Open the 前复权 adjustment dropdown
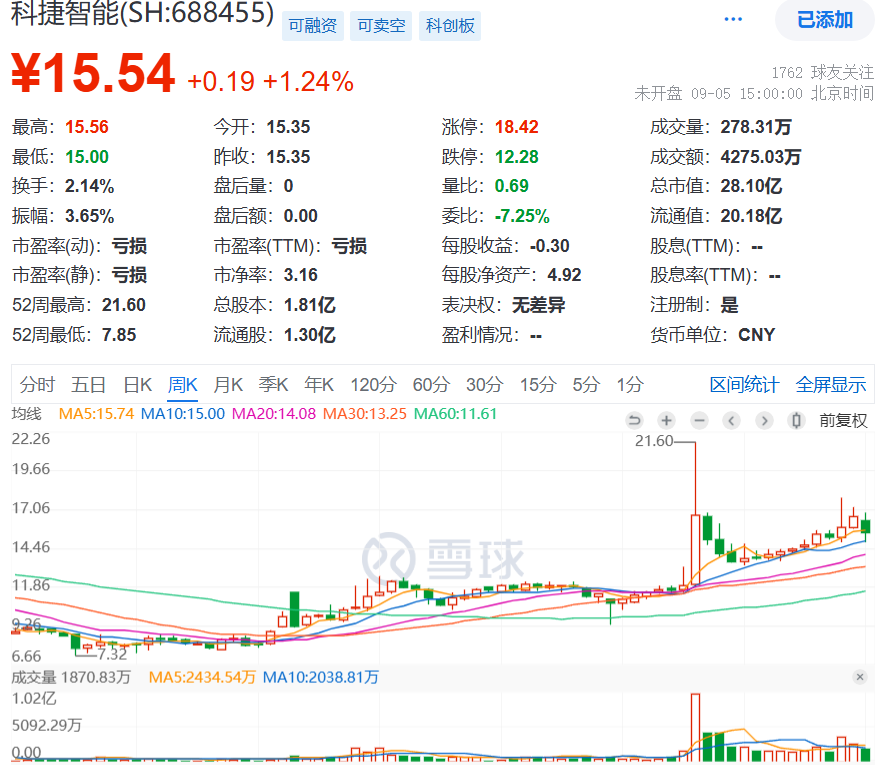This screenshot has width=887, height=765. 843,420
